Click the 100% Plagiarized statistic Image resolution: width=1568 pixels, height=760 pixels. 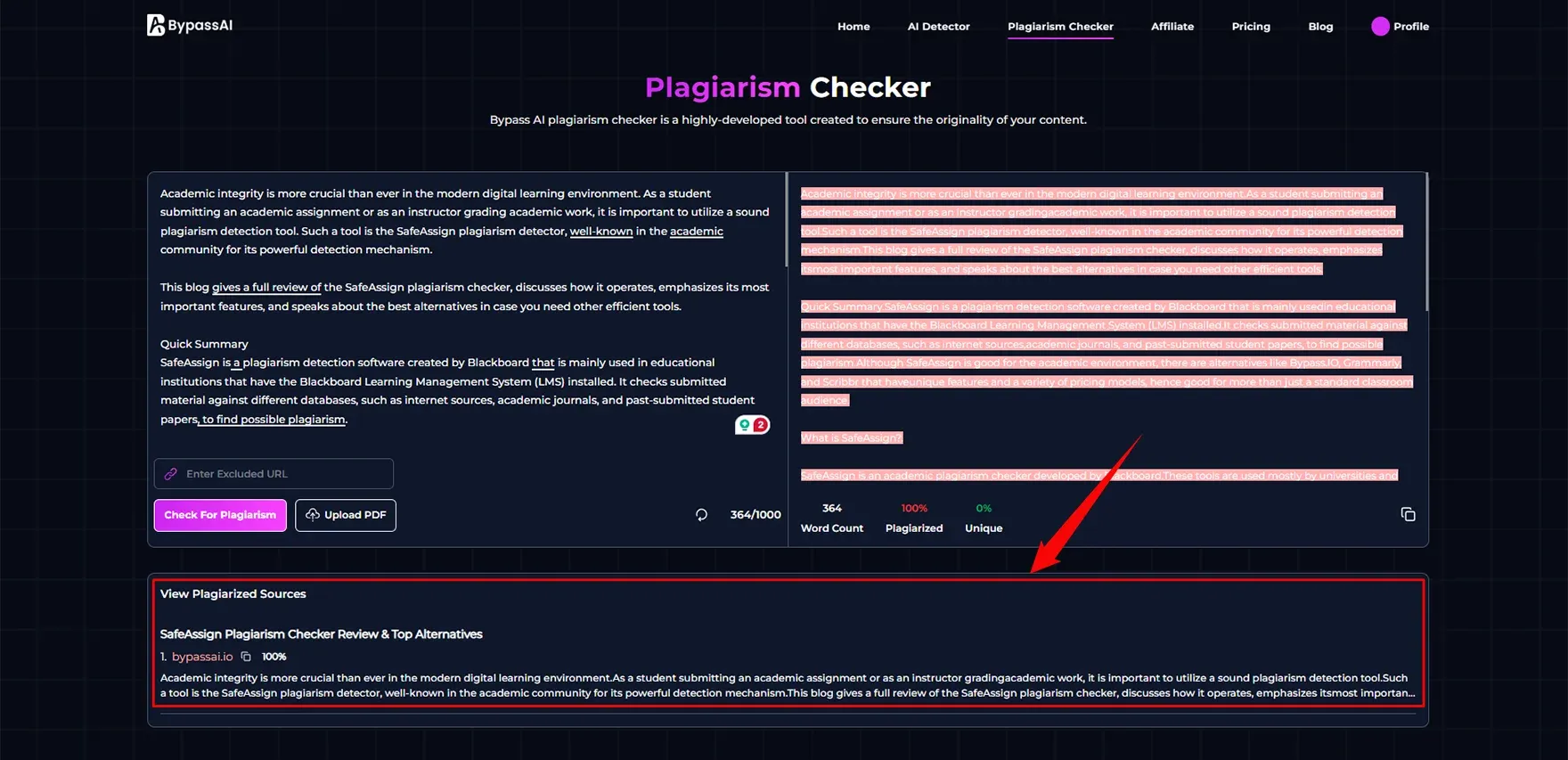(914, 518)
